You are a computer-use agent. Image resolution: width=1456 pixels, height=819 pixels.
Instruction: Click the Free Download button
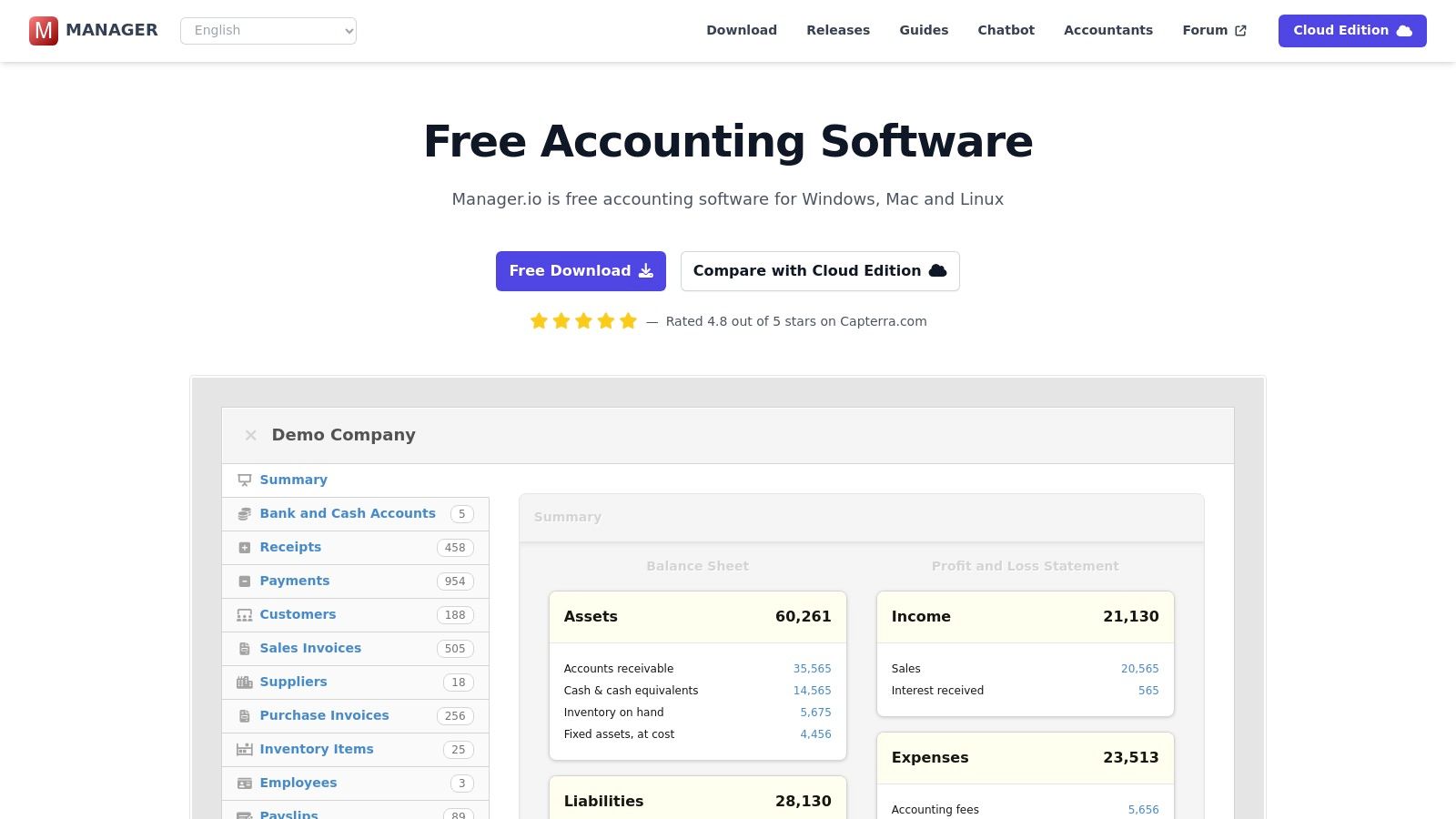580,270
